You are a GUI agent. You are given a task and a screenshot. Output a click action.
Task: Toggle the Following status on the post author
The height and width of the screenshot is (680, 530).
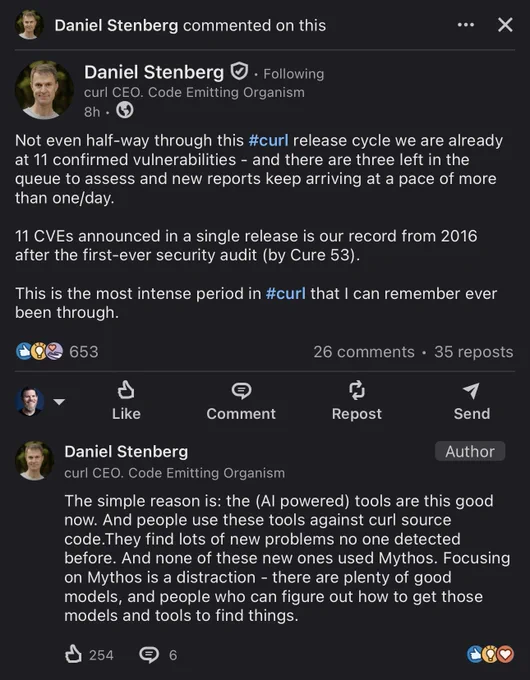click(294, 74)
